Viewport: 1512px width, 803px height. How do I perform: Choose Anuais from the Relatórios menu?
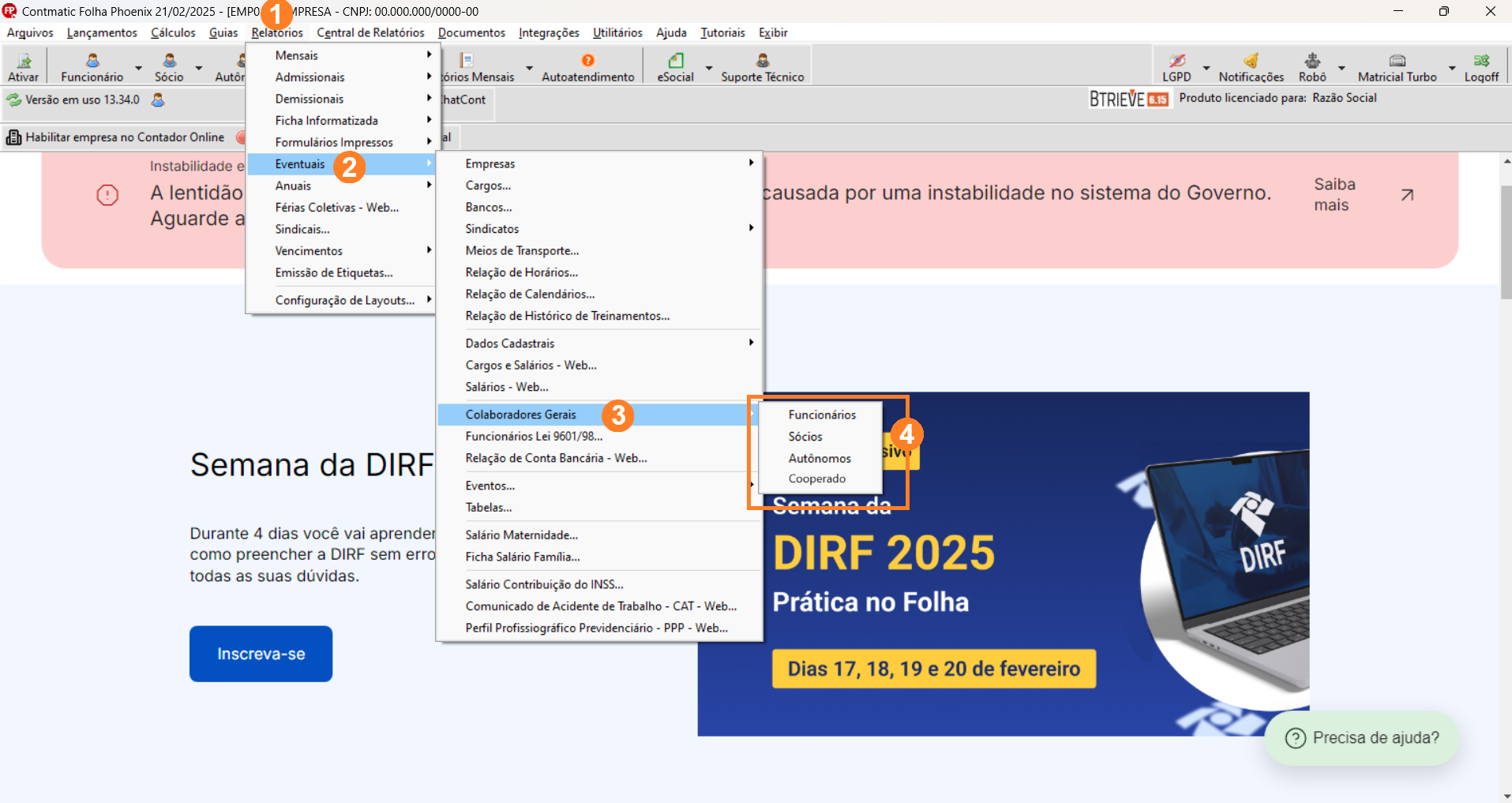(341, 186)
